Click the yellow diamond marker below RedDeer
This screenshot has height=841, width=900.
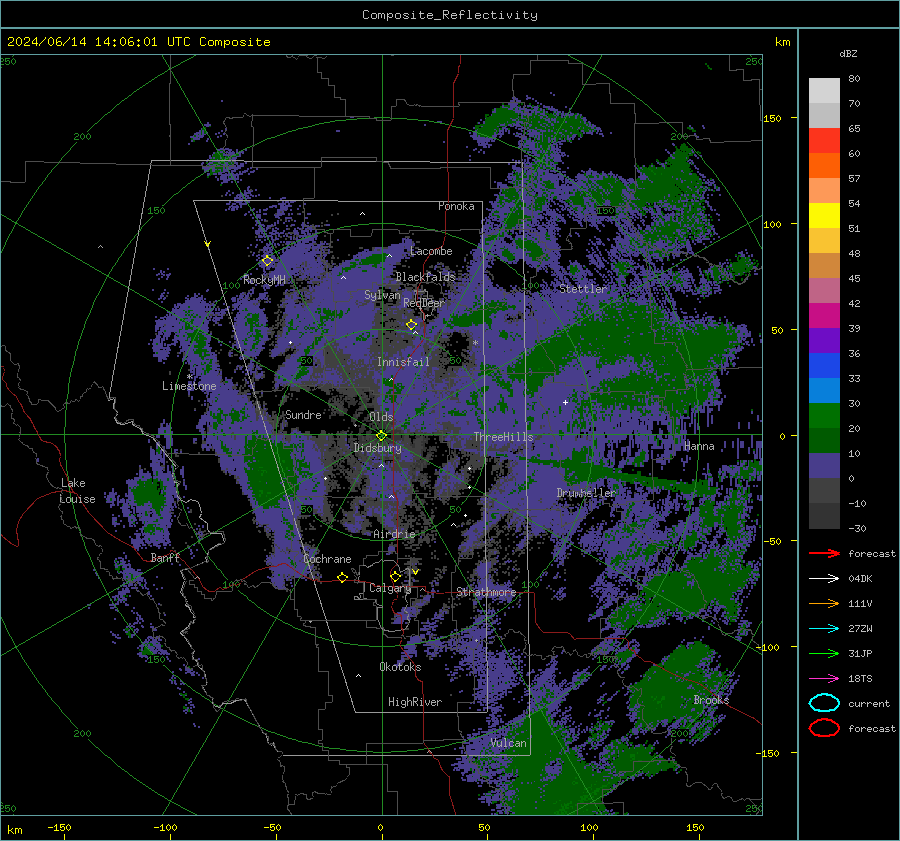pos(411,325)
